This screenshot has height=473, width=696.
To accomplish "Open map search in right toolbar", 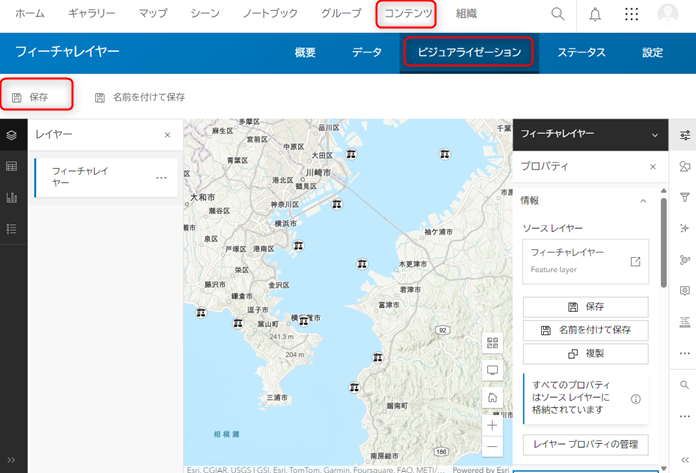I will click(x=685, y=385).
